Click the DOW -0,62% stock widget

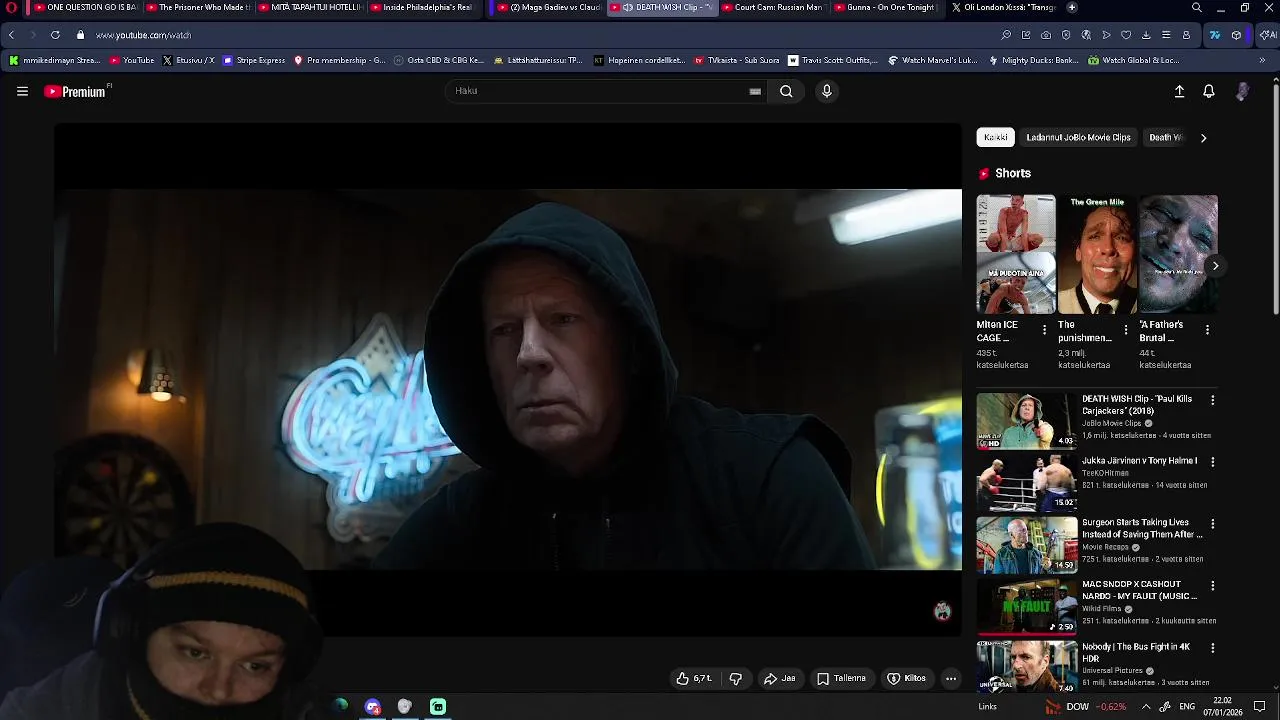[x=1086, y=706]
